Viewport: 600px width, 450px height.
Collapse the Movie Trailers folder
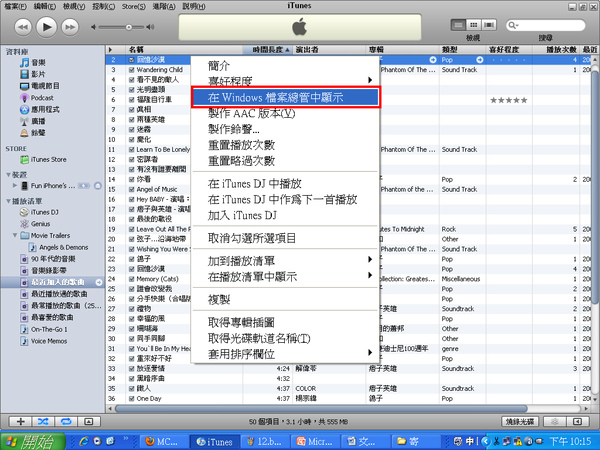15,235
